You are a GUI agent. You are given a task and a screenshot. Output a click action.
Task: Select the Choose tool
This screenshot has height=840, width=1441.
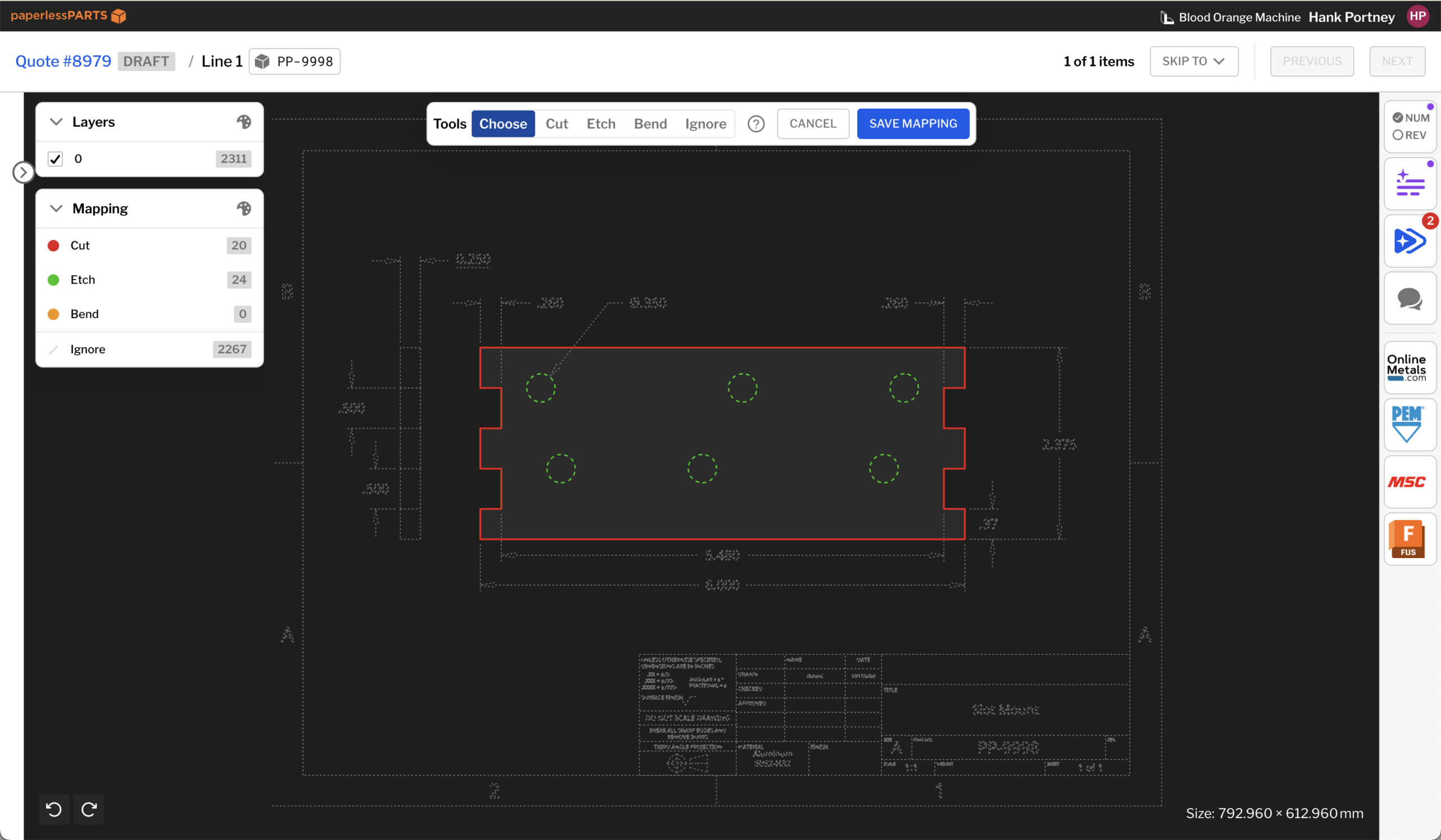coord(503,124)
